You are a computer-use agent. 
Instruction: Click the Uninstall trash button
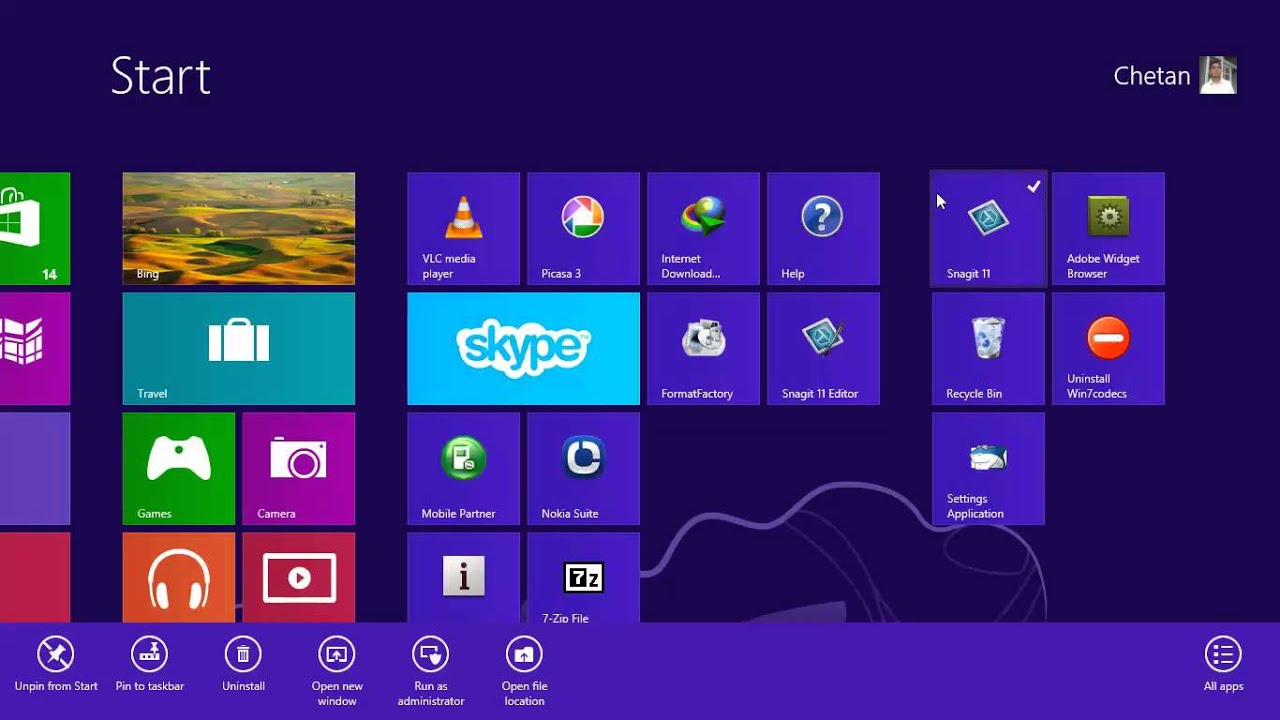(x=243, y=666)
